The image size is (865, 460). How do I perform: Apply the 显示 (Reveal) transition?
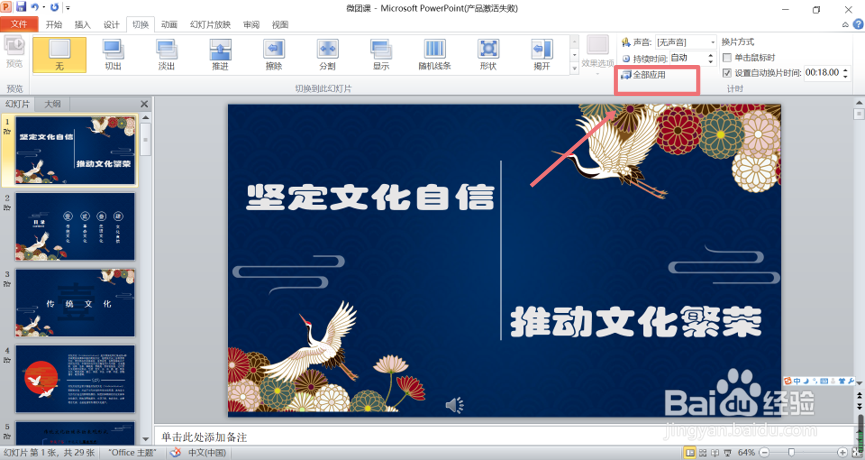[381, 55]
